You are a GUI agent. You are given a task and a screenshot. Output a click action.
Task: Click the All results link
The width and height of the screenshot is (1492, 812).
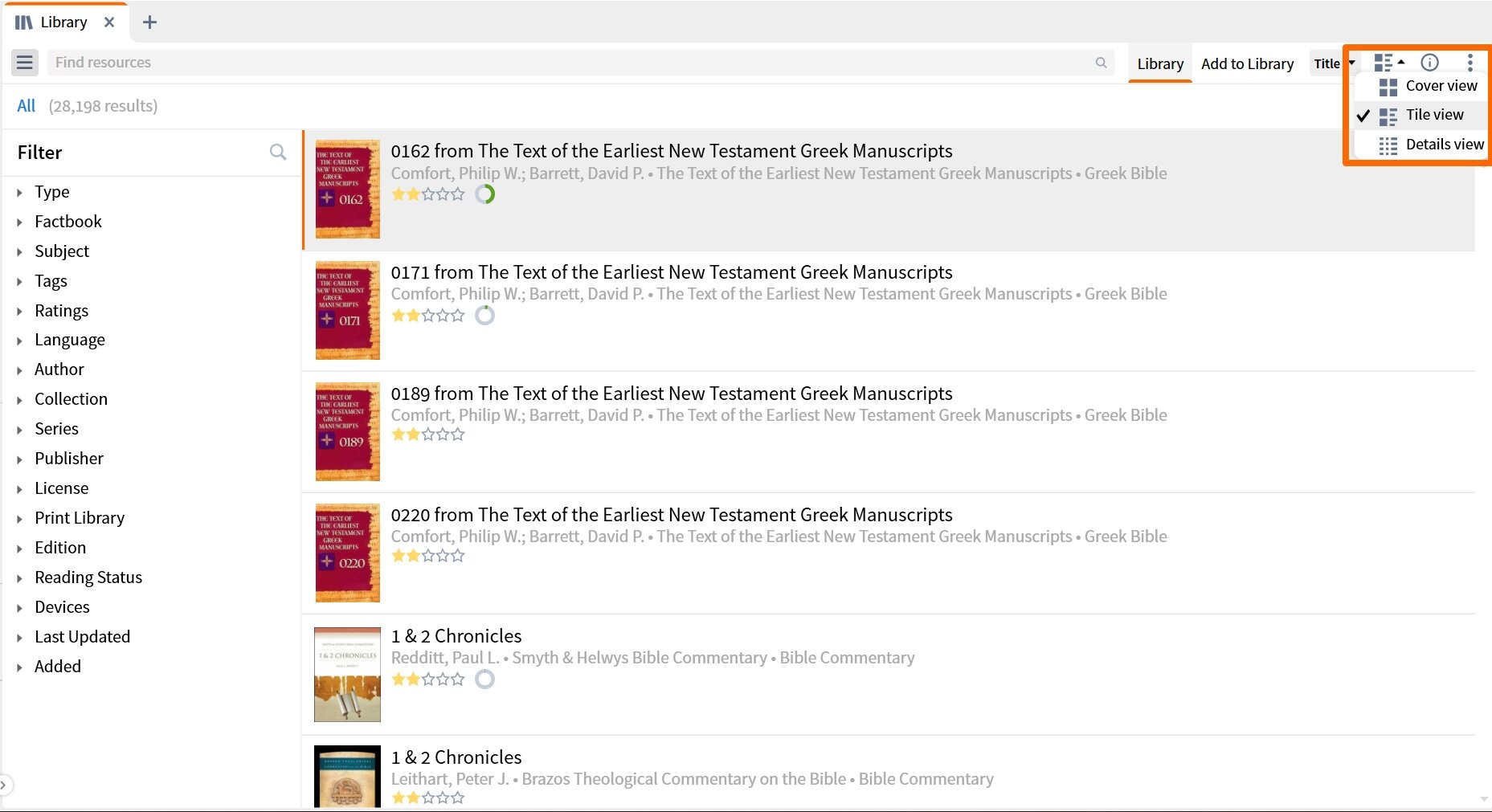coord(26,106)
